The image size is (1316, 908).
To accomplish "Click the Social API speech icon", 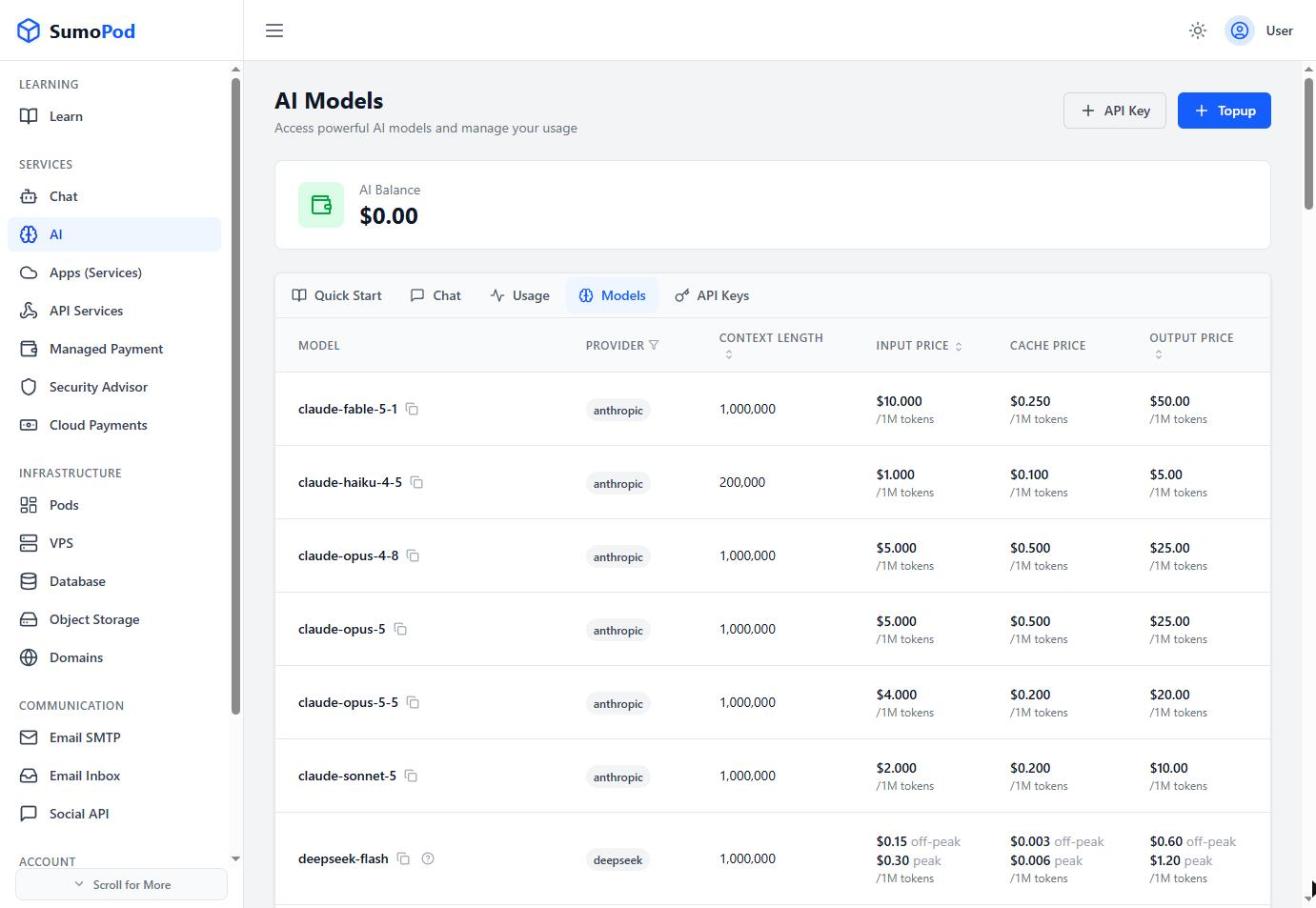I will 29,813.
